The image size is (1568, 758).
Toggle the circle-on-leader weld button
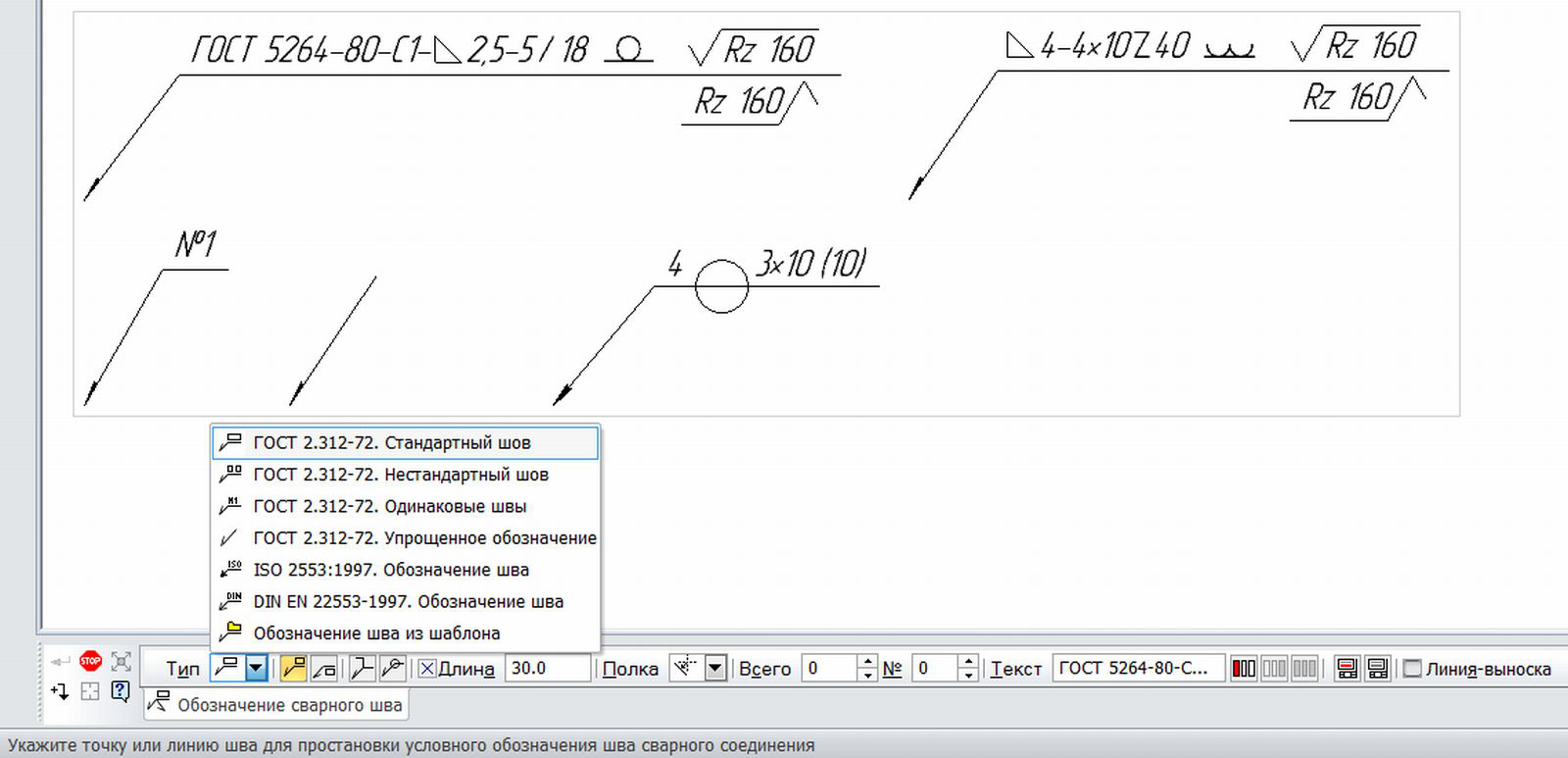tap(392, 669)
